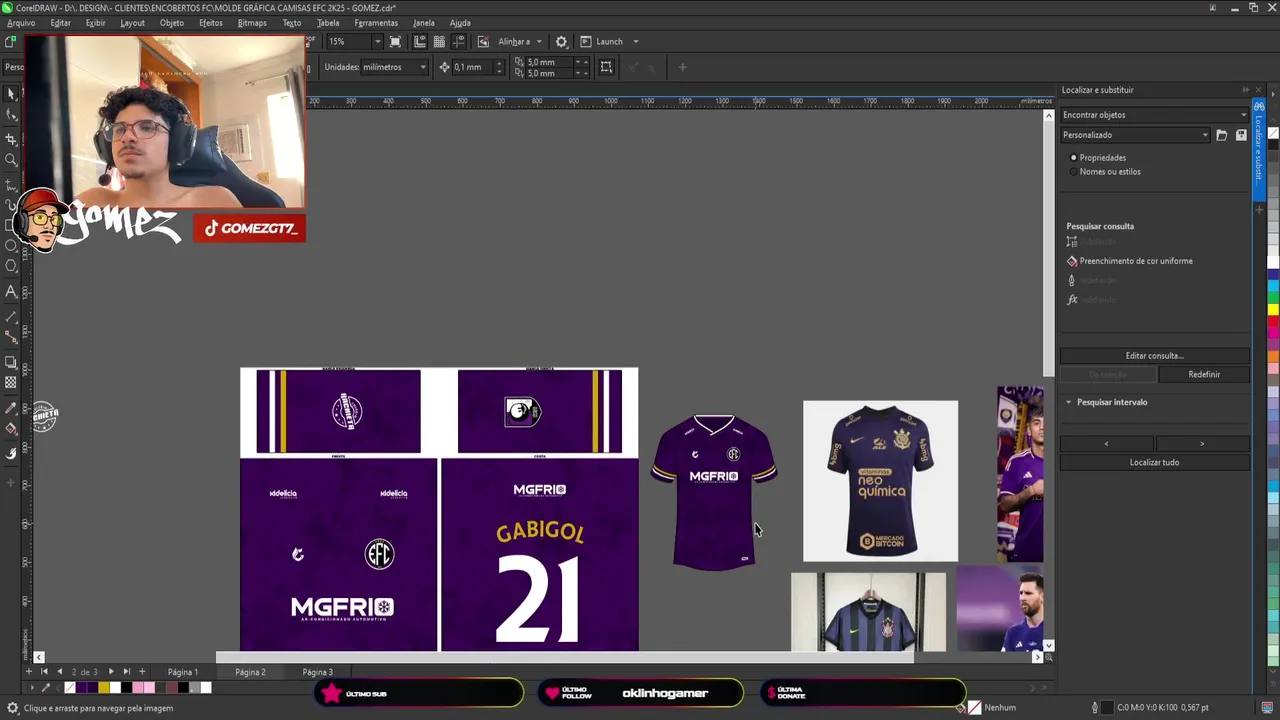The height and width of the screenshot is (720, 1280).
Task: Select the Crop tool
Action: click(x=11, y=138)
